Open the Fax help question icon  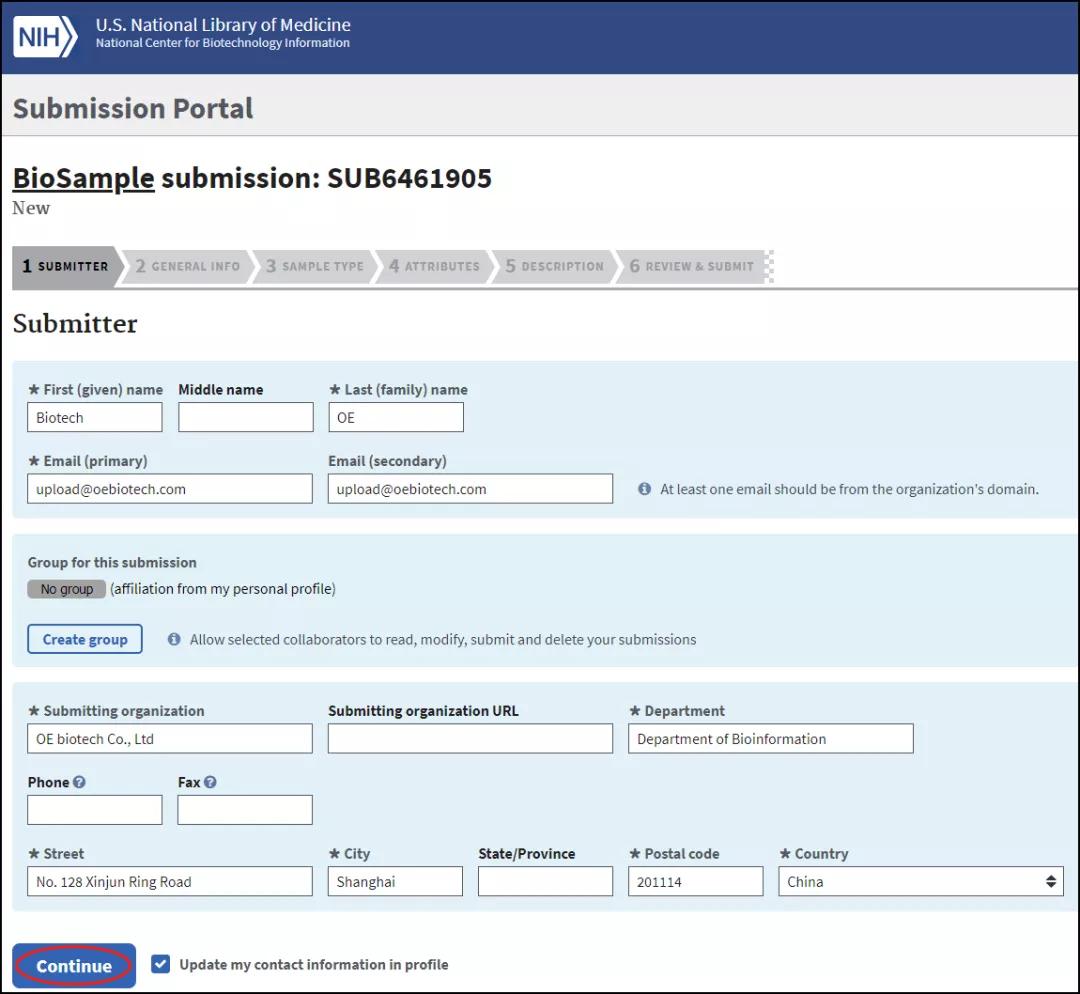point(210,782)
